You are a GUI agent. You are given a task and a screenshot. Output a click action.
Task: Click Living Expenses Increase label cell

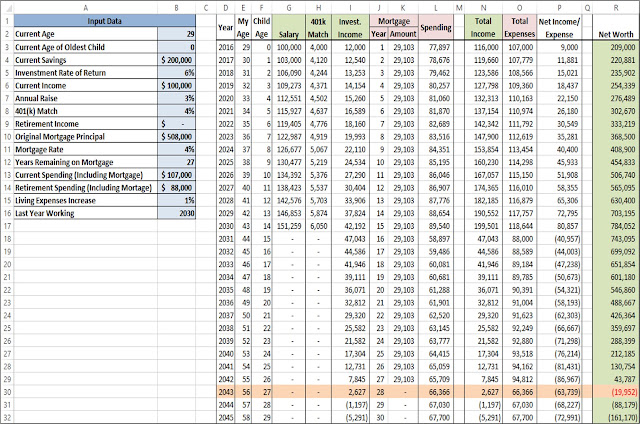86,200
